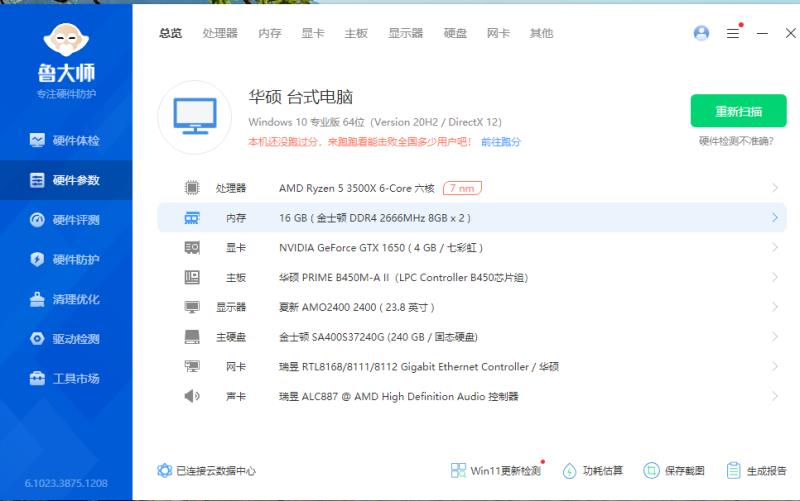Click the large desktop computer icon
This screenshot has height=501, width=800.
coord(195,117)
